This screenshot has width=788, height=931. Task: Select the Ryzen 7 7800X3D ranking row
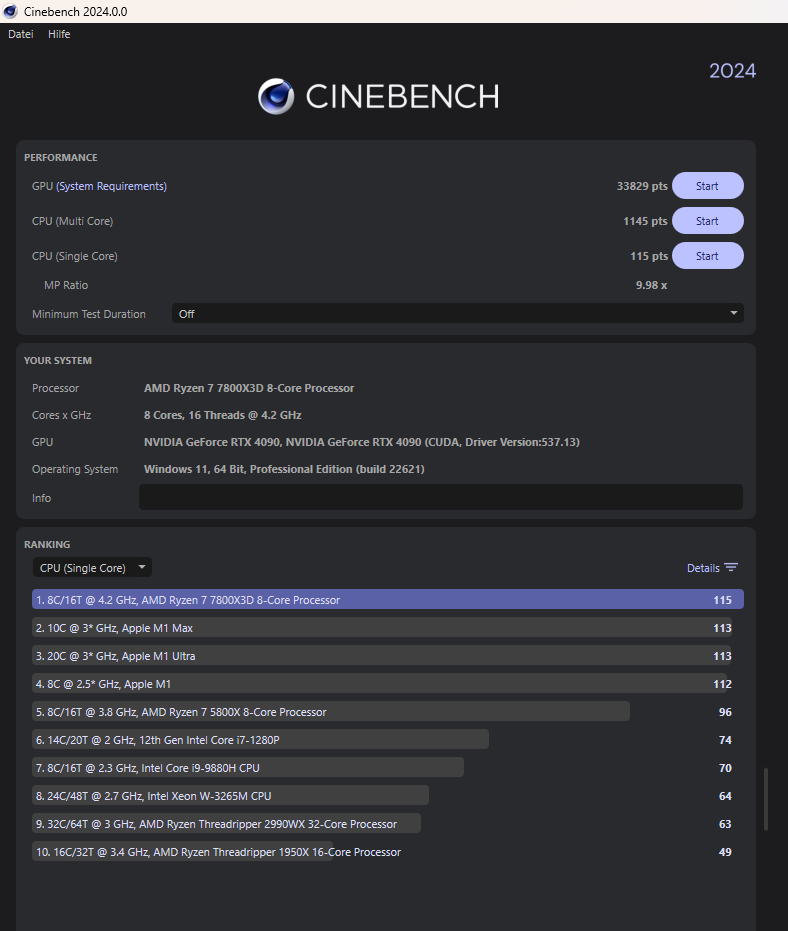[388, 600]
